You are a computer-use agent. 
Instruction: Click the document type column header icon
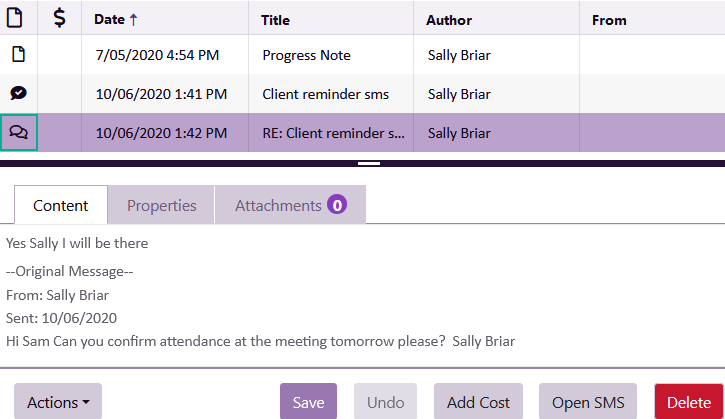[x=18, y=18]
